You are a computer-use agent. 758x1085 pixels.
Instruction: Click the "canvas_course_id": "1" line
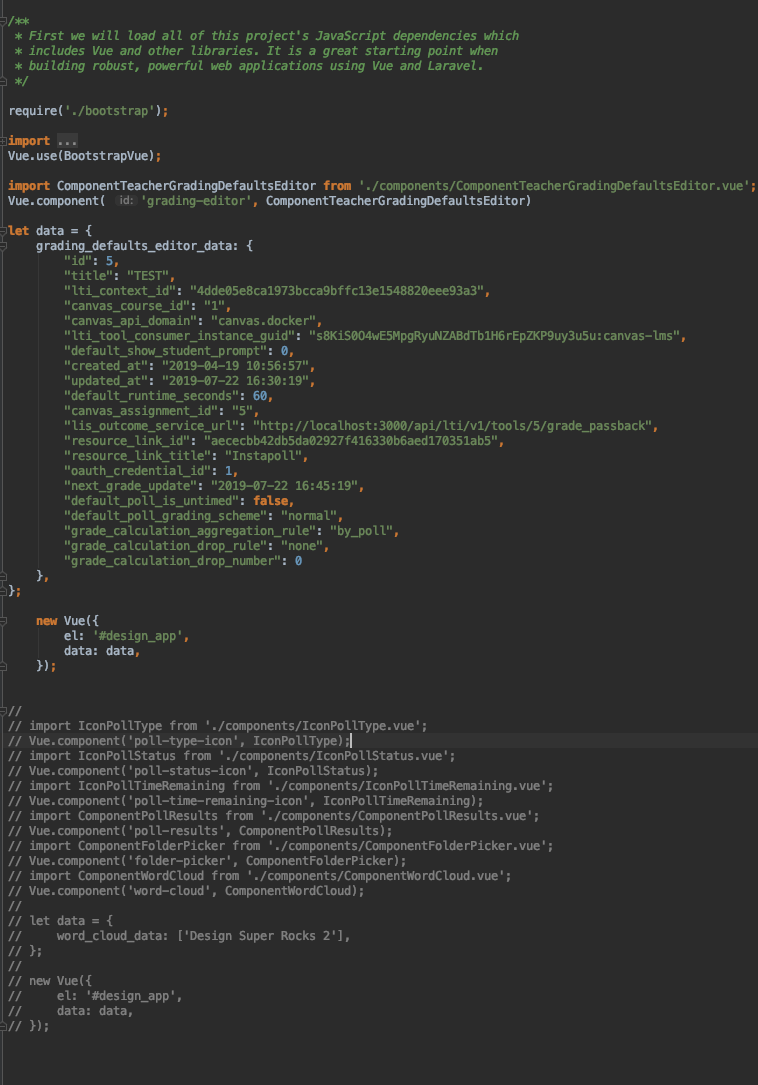tap(147, 306)
